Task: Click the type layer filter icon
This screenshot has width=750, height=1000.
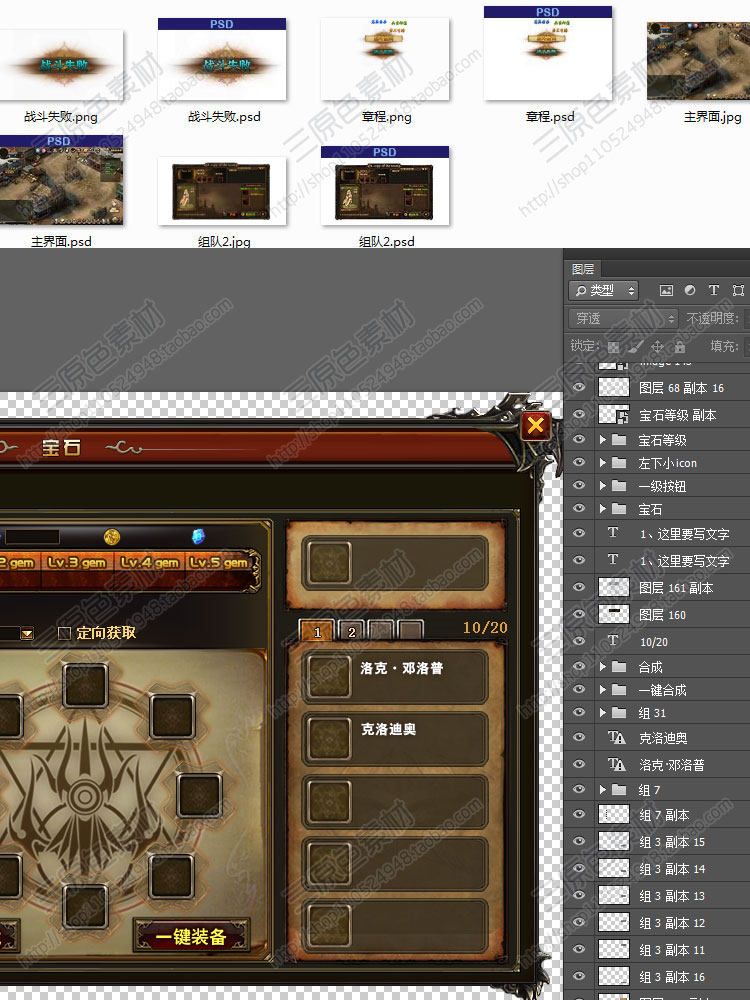Action: pos(714,290)
